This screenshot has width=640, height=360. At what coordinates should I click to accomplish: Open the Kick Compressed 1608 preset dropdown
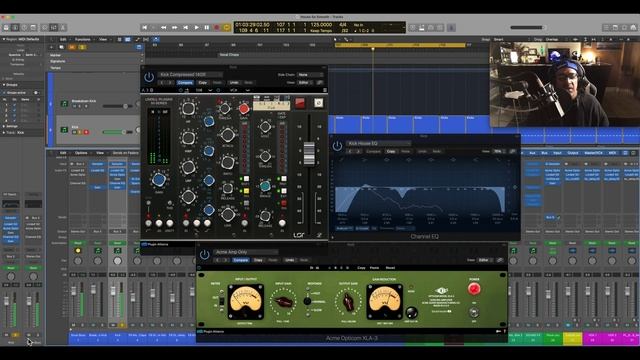(190, 75)
